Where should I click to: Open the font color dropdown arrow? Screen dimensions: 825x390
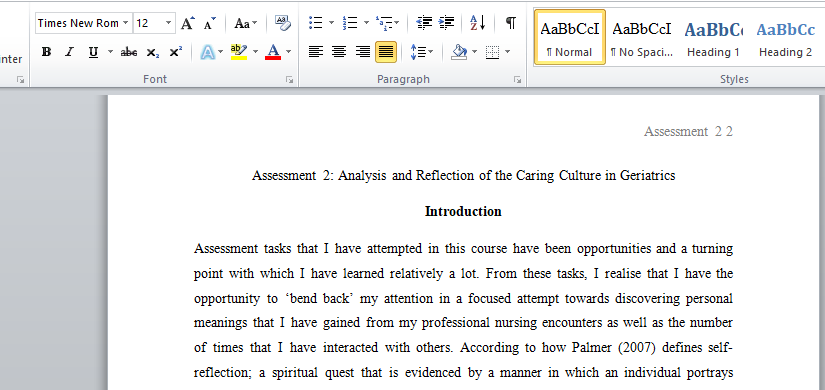click(288, 52)
